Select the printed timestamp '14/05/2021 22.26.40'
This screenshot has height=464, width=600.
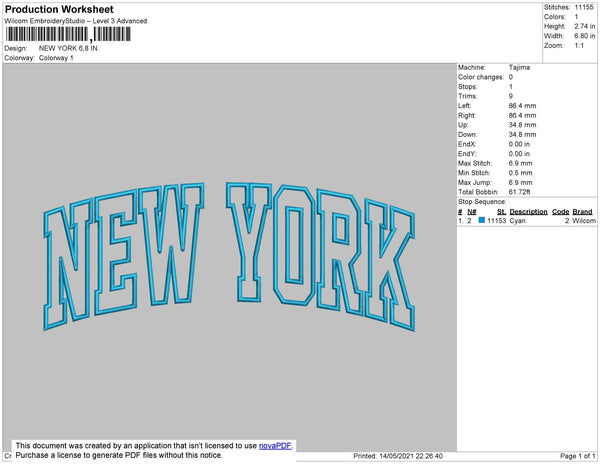pos(411,456)
